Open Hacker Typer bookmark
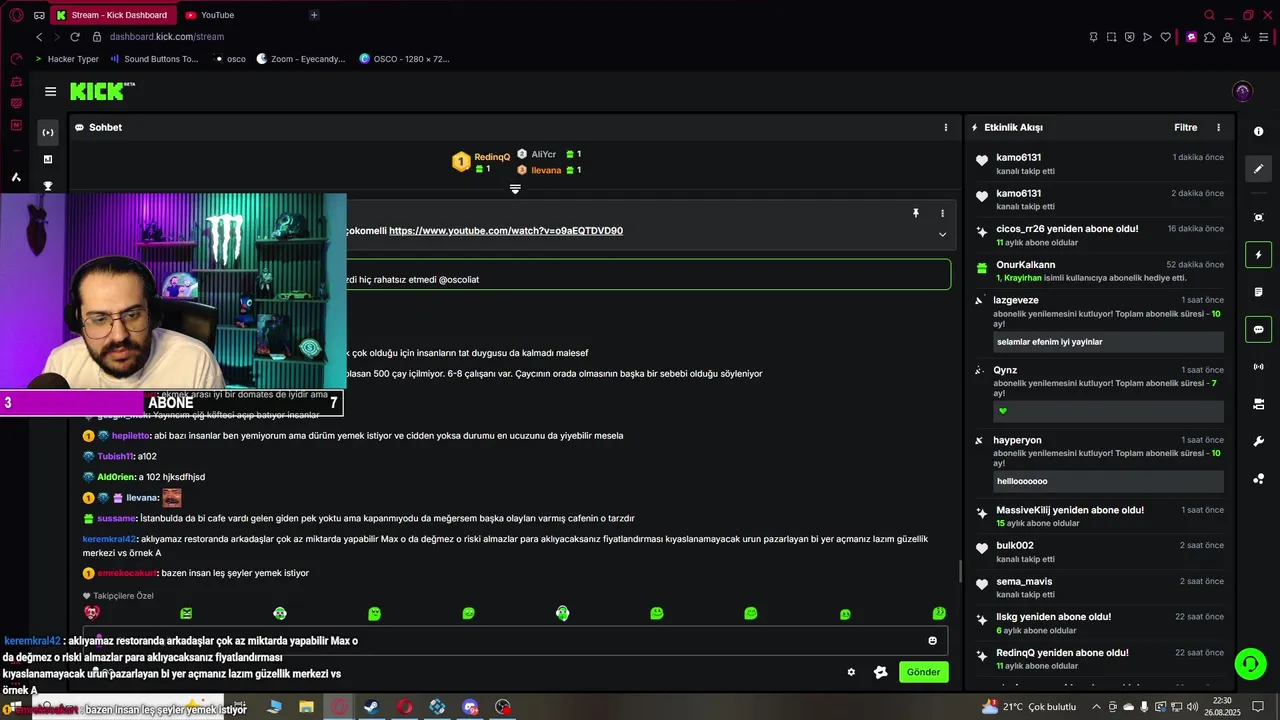Screen dimensions: 1280x720 click(x=66, y=59)
